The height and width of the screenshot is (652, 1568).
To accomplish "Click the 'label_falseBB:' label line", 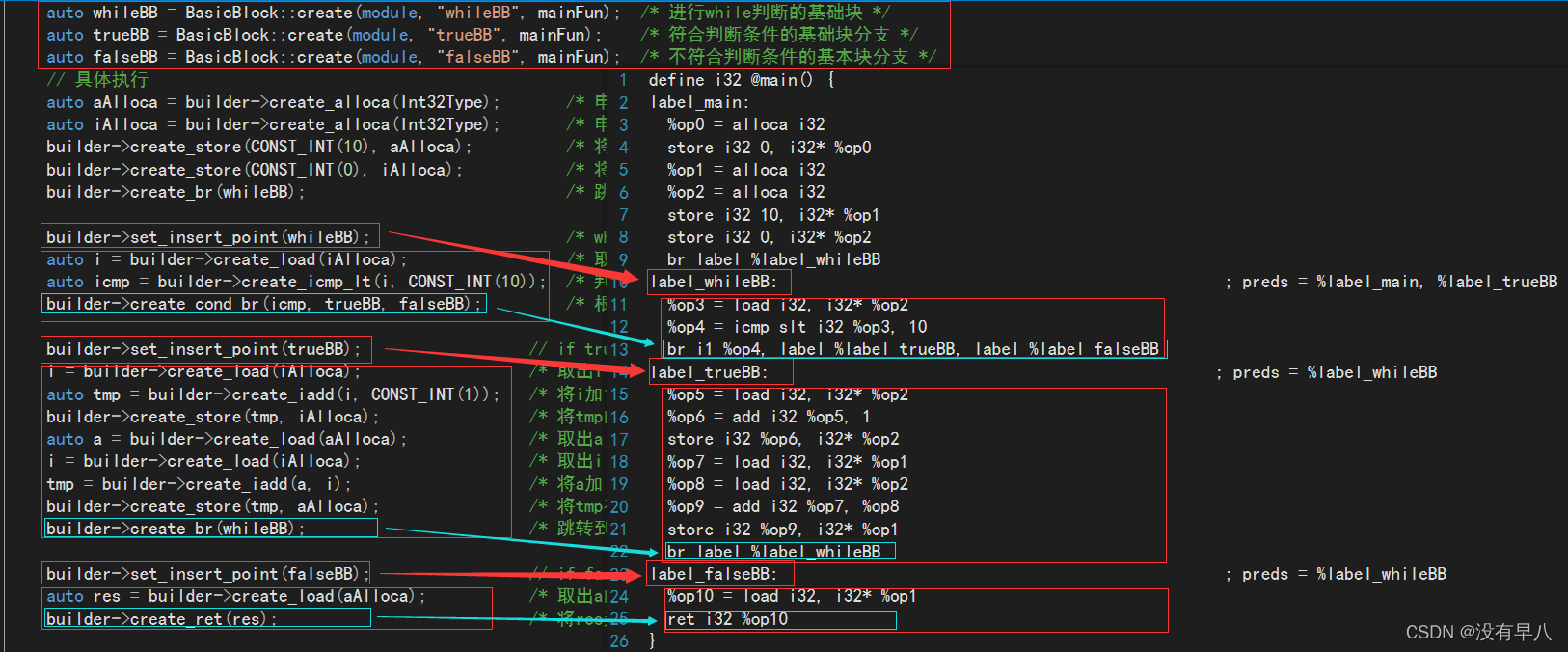I will 713,574.
